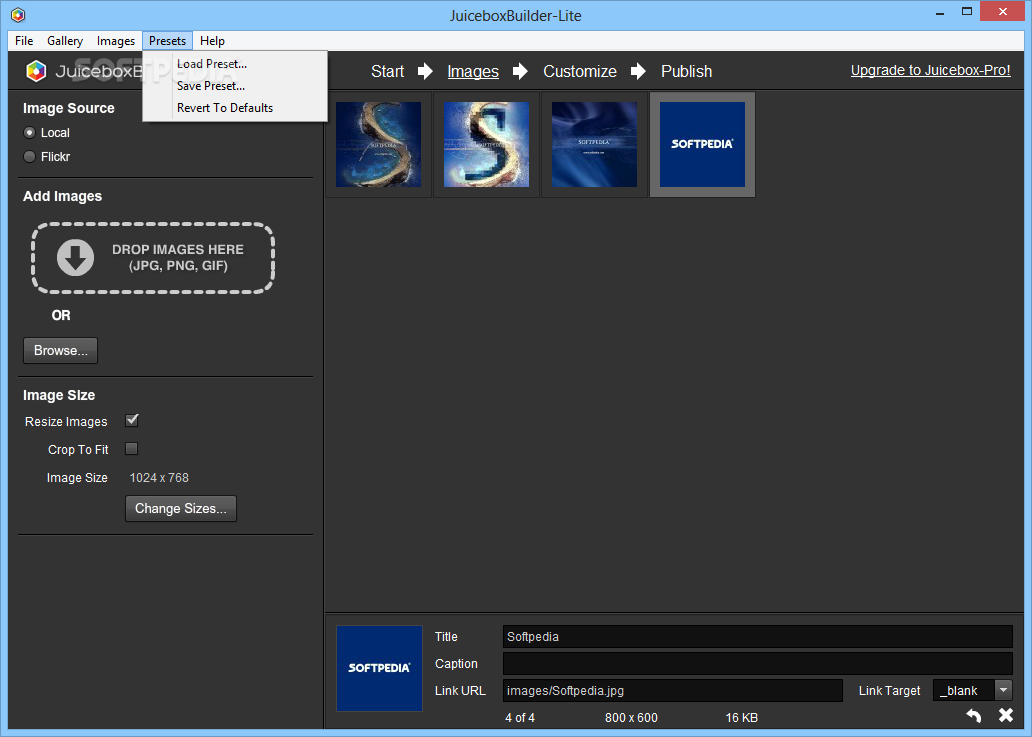Click the 4 of 4 image counter
Image resolution: width=1032 pixels, height=737 pixels.
tap(520, 718)
